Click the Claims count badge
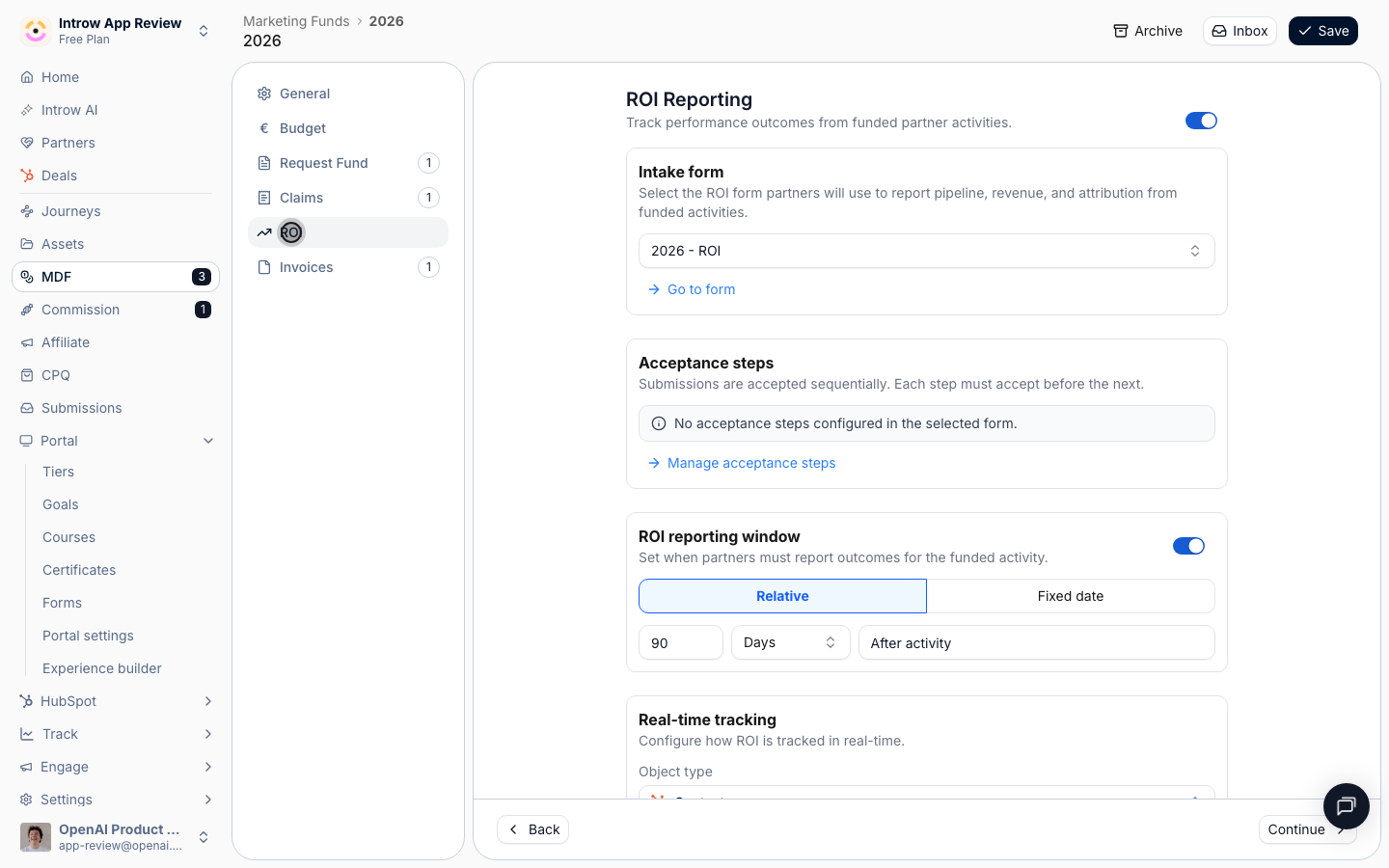The width and height of the screenshot is (1389, 868). 429,198
